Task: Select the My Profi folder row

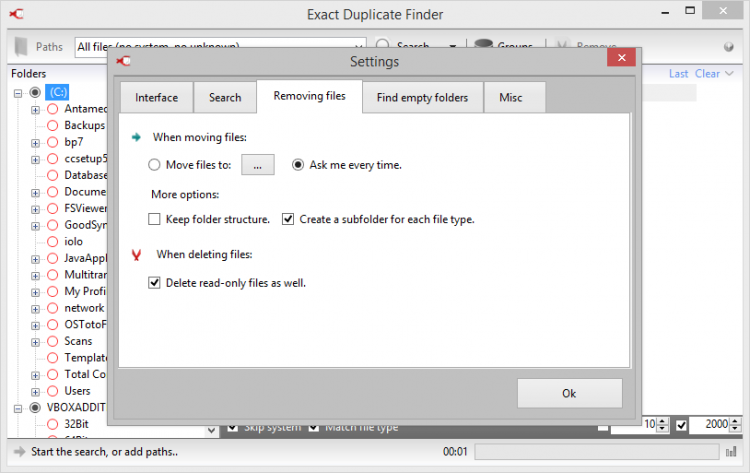Action: click(85, 291)
